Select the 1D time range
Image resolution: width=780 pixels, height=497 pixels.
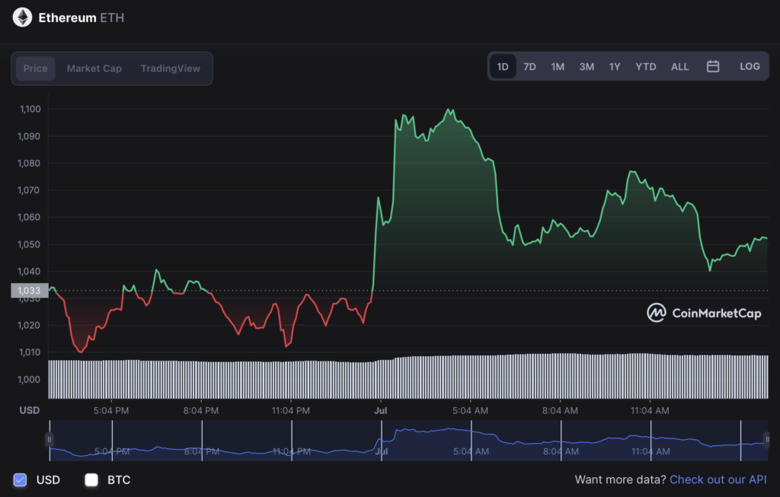point(503,67)
